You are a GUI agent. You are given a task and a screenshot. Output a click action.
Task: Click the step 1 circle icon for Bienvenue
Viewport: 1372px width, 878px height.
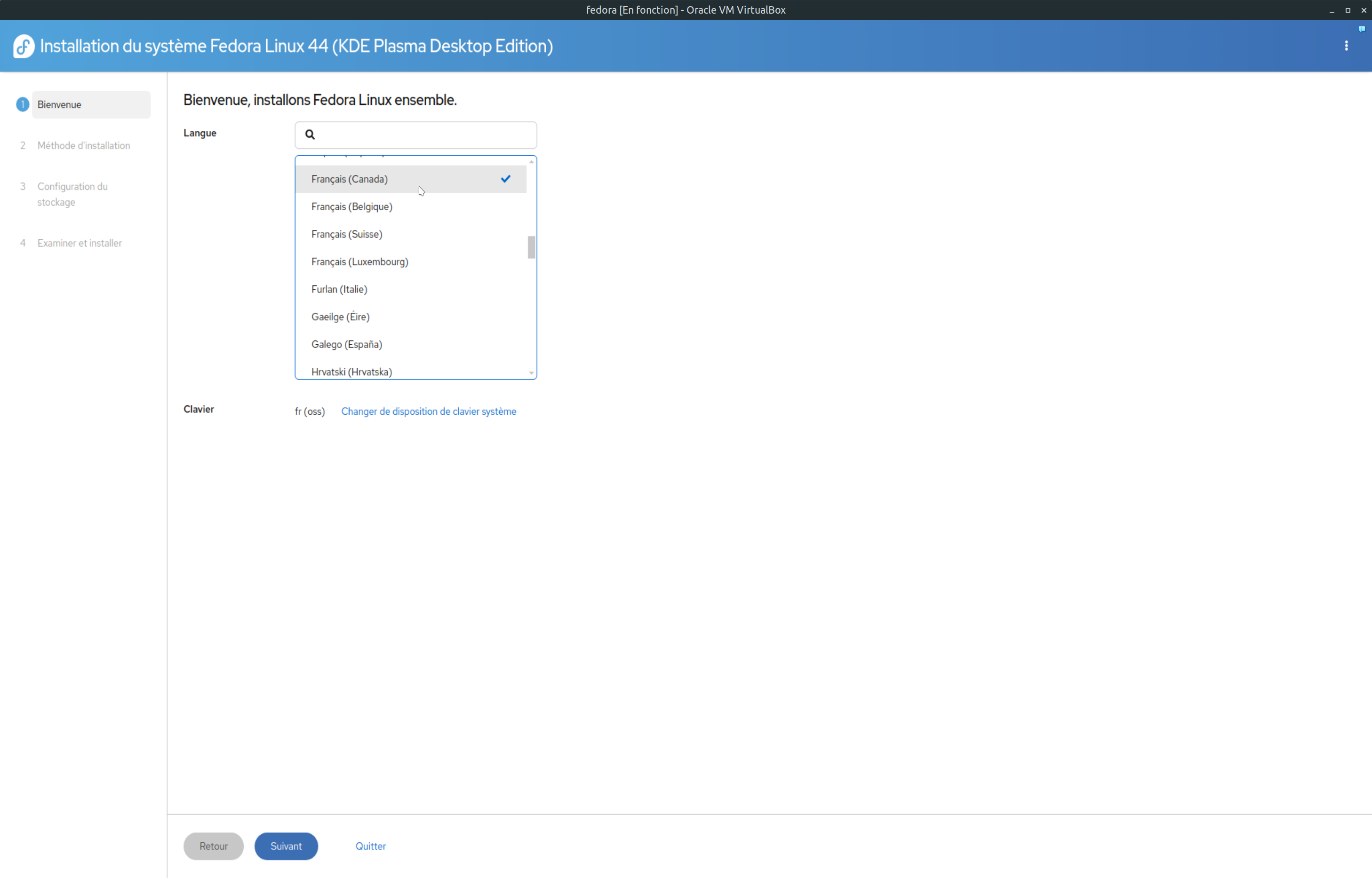pyautogui.click(x=23, y=105)
